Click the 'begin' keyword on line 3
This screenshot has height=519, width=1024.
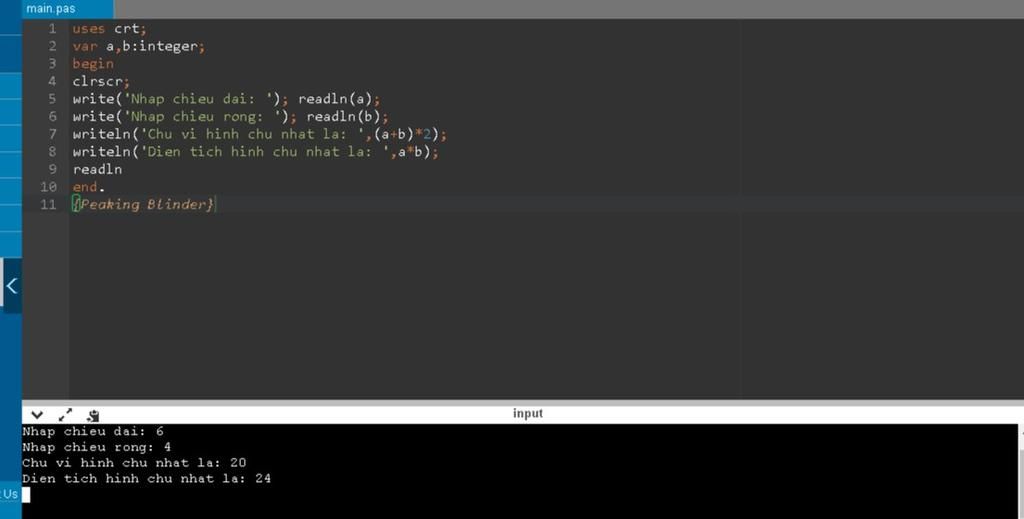tap(93, 64)
